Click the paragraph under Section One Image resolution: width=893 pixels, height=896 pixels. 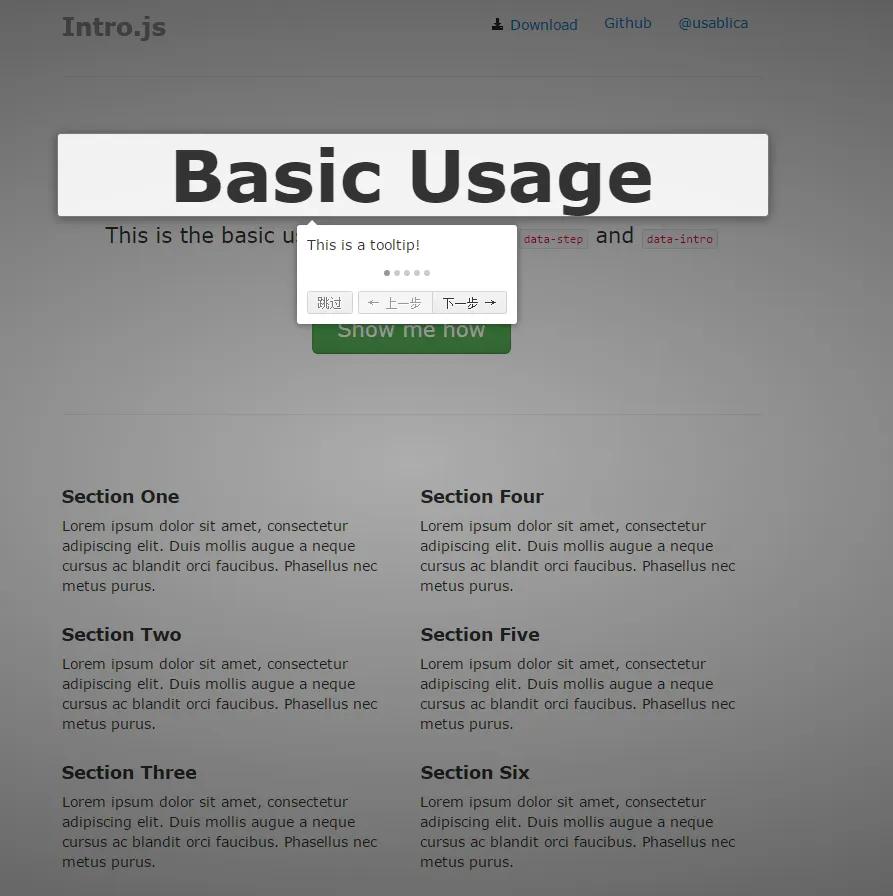click(x=220, y=556)
